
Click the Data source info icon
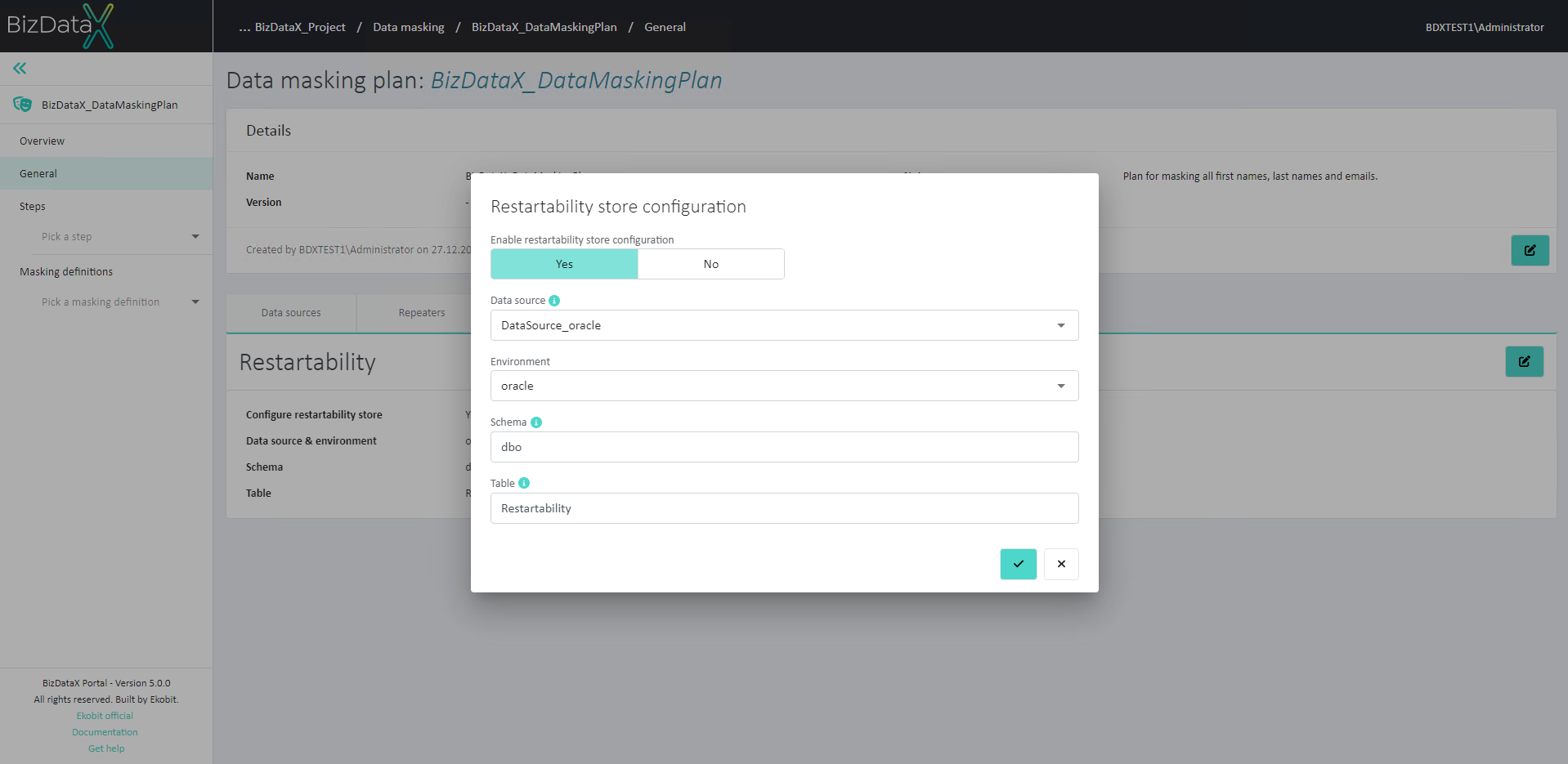tap(554, 301)
